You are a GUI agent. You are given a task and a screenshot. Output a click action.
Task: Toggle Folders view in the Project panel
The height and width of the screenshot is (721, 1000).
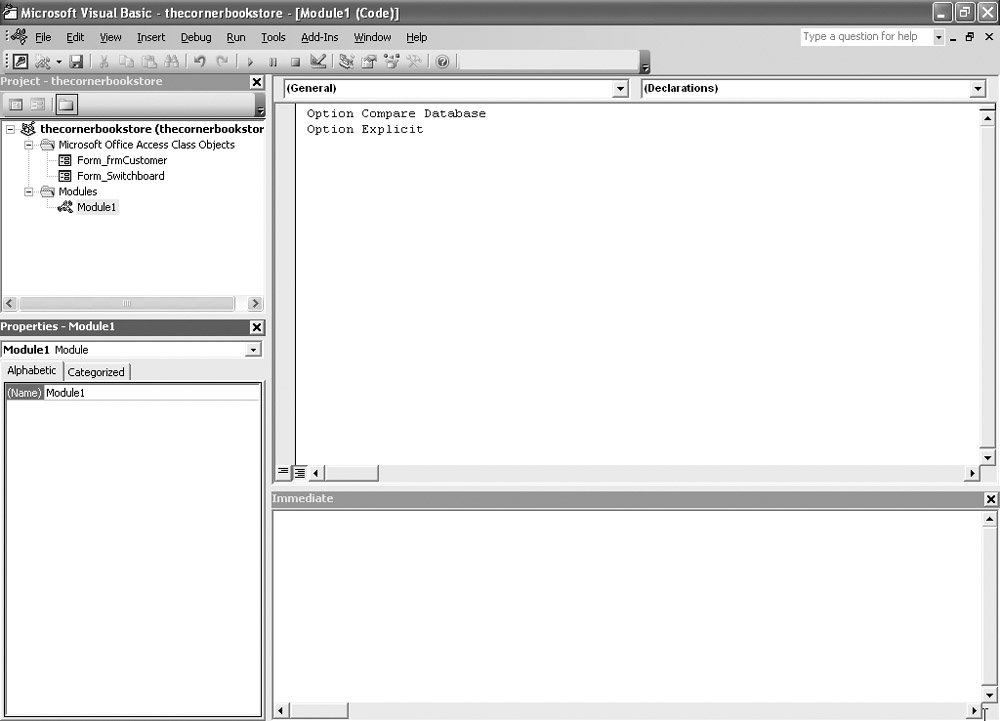point(65,104)
